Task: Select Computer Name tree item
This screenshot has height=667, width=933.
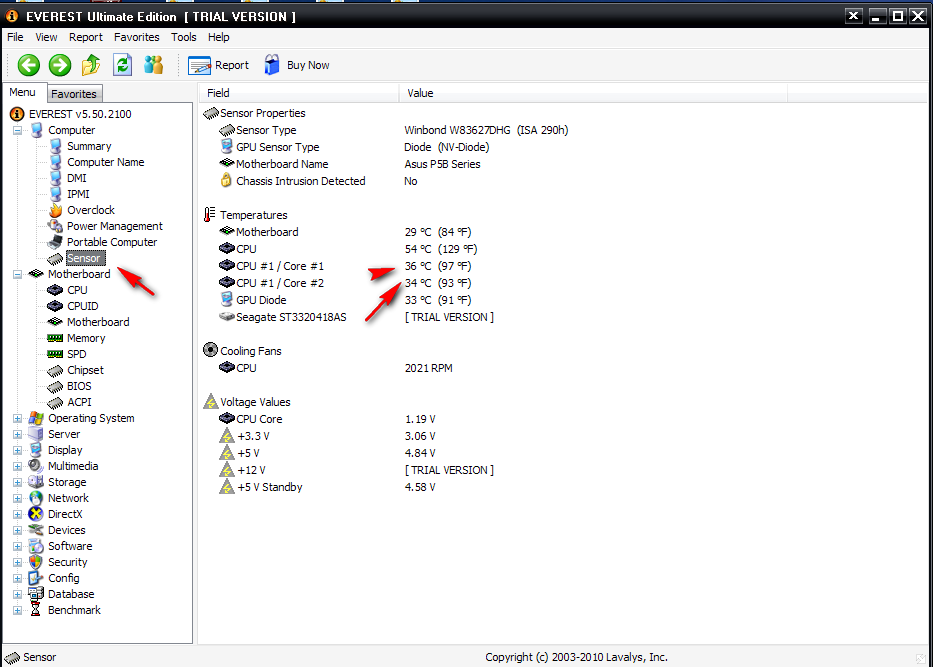Action: tap(105, 162)
